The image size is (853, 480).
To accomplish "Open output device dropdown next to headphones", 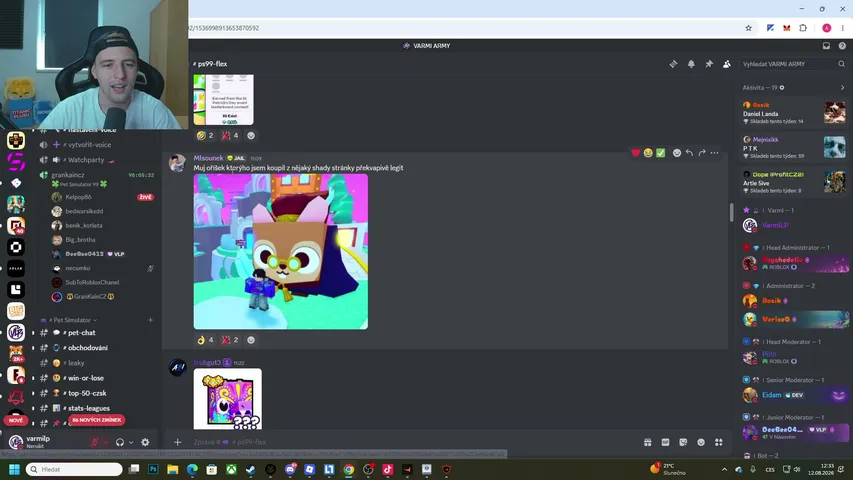I will click(131, 442).
